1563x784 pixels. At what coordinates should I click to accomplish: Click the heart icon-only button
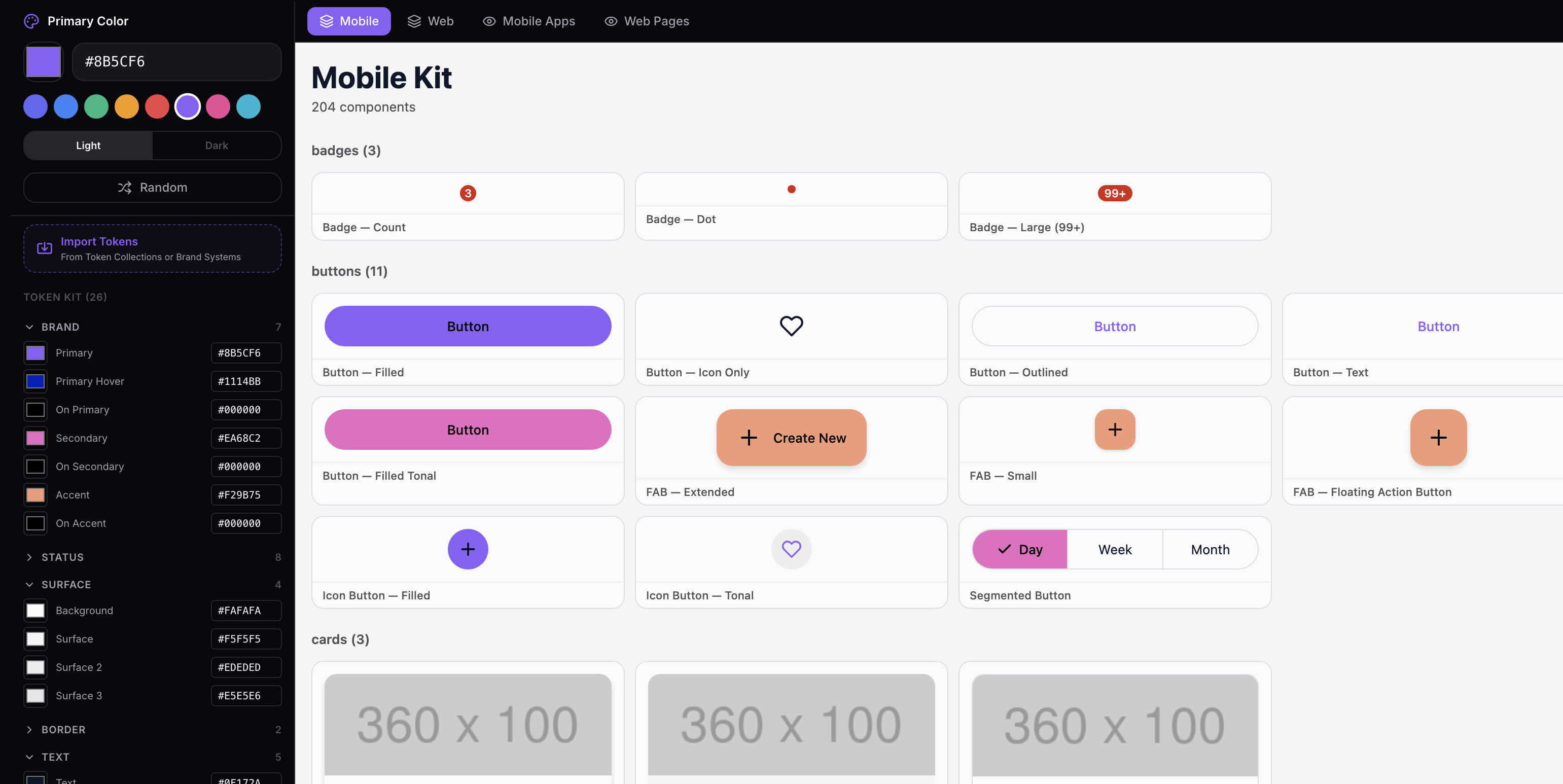point(791,326)
